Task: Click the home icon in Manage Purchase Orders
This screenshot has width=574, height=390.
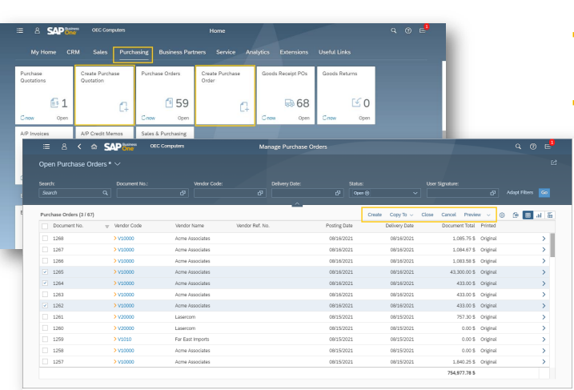Action: pos(94,146)
